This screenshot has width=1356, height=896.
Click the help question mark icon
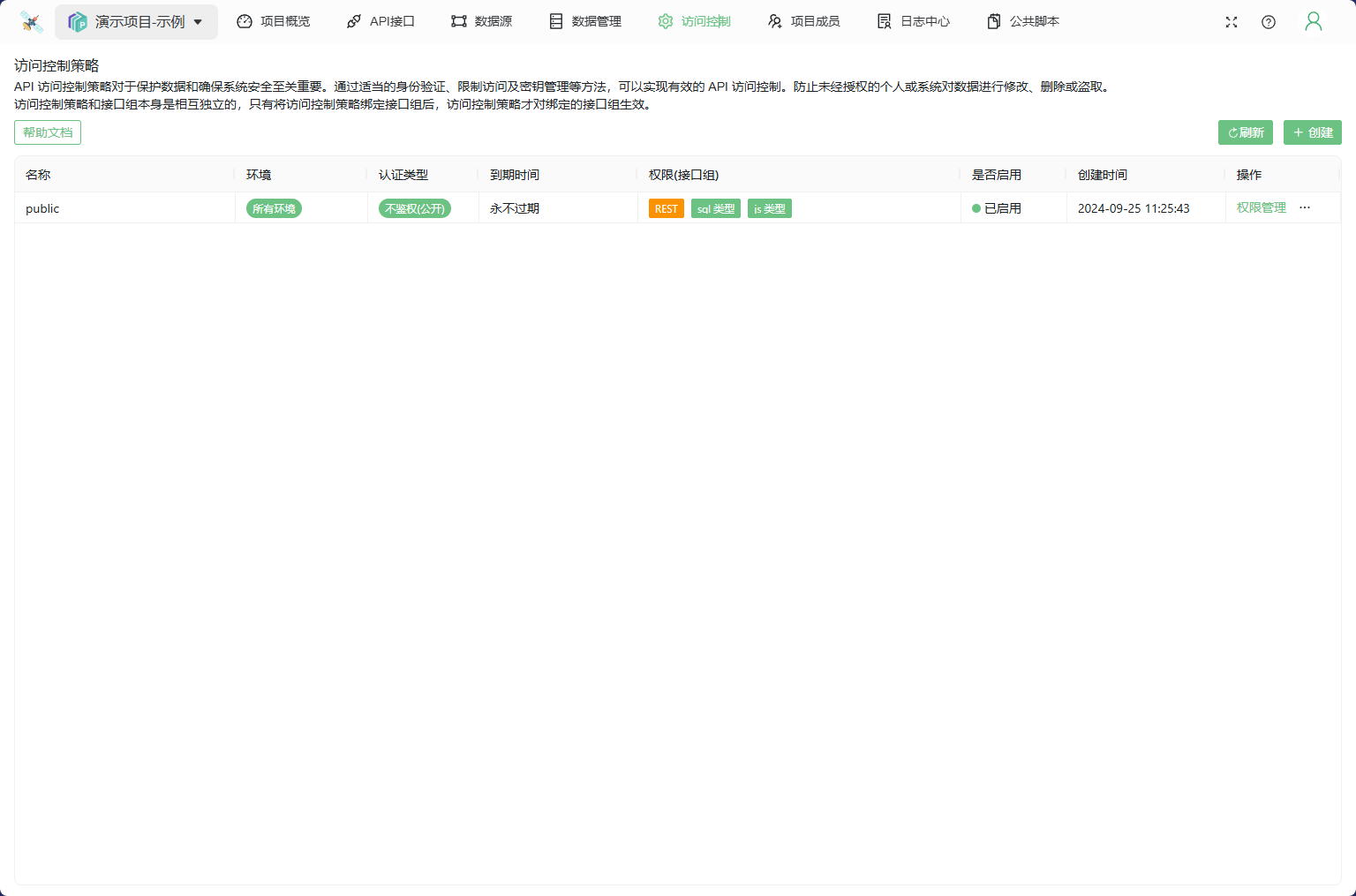click(x=1269, y=22)
